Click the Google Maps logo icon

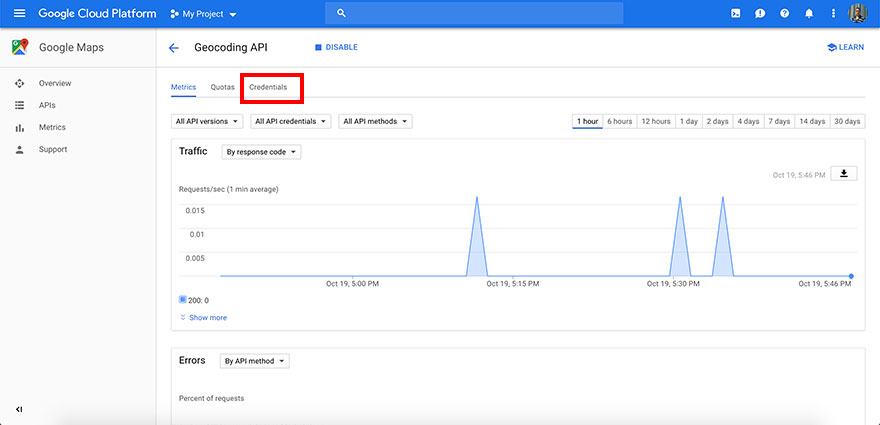click(x=20, y=47)
